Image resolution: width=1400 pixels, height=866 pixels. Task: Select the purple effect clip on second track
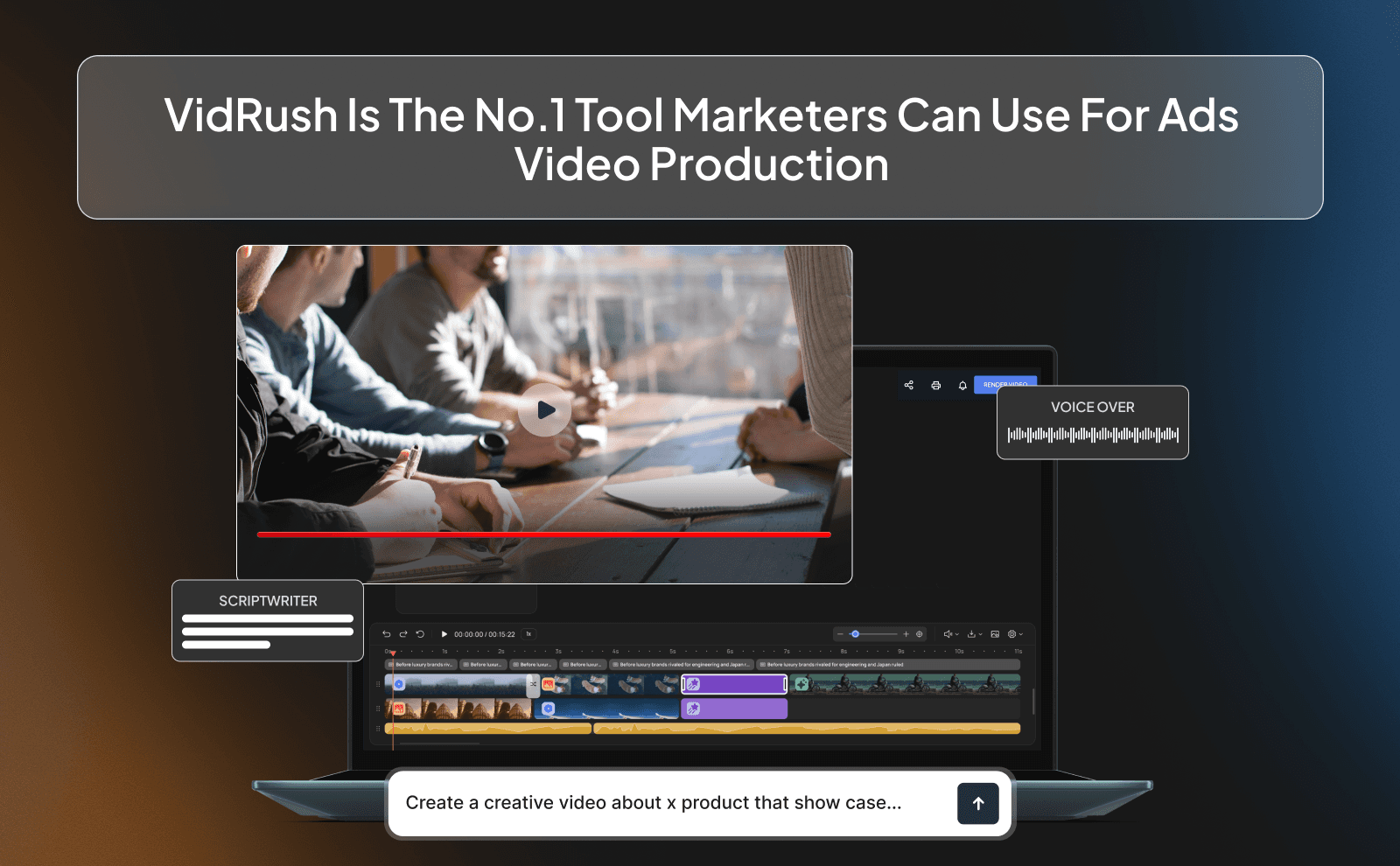[734, 709]
